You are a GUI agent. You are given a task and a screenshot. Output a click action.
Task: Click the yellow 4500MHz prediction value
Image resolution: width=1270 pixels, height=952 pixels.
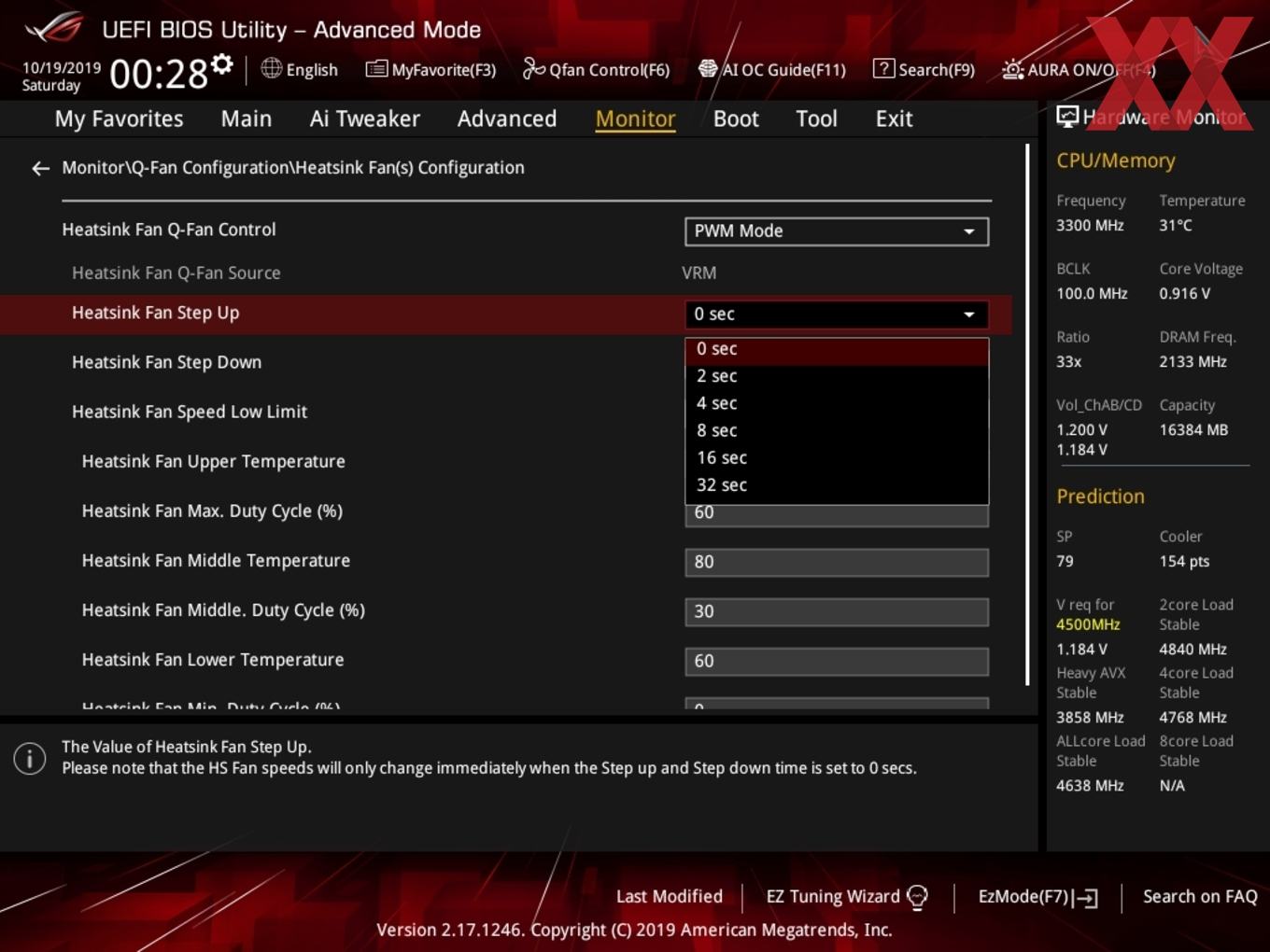pyautogui.click(x=1088, y=624)
